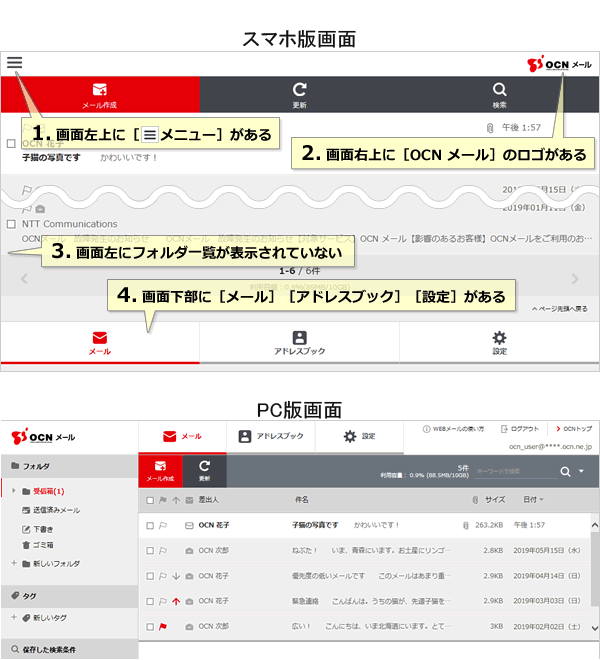Image resolution: width=600 pixels, height=660 pixels.
Task: Click the タグ section header
Action: (x=69, y=596)
